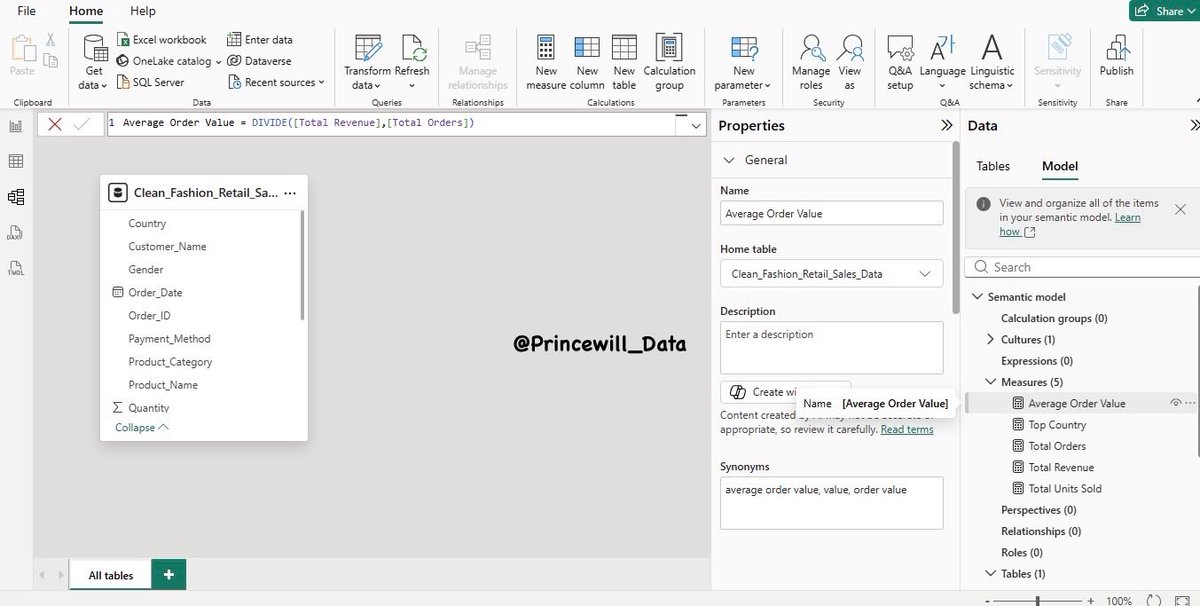The image size is (1200, 606).
Task: Switch to Report view in left sidebar
Action: pos(16,126)
